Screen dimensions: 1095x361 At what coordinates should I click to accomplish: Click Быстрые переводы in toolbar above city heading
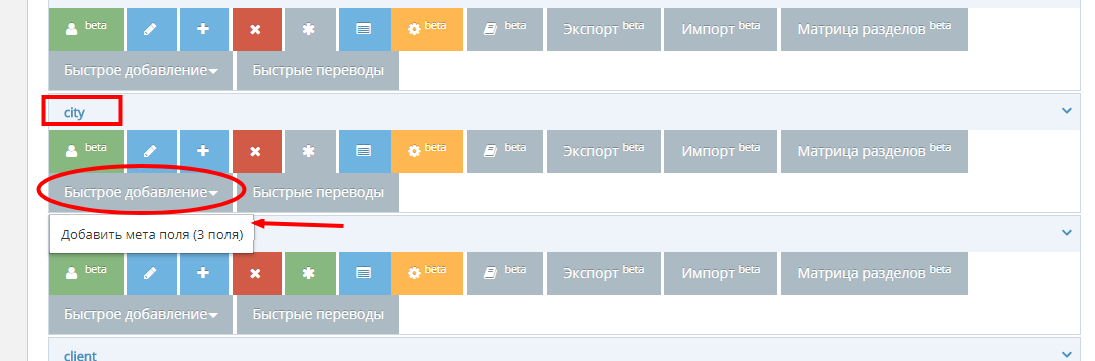[x=318, y=71]
